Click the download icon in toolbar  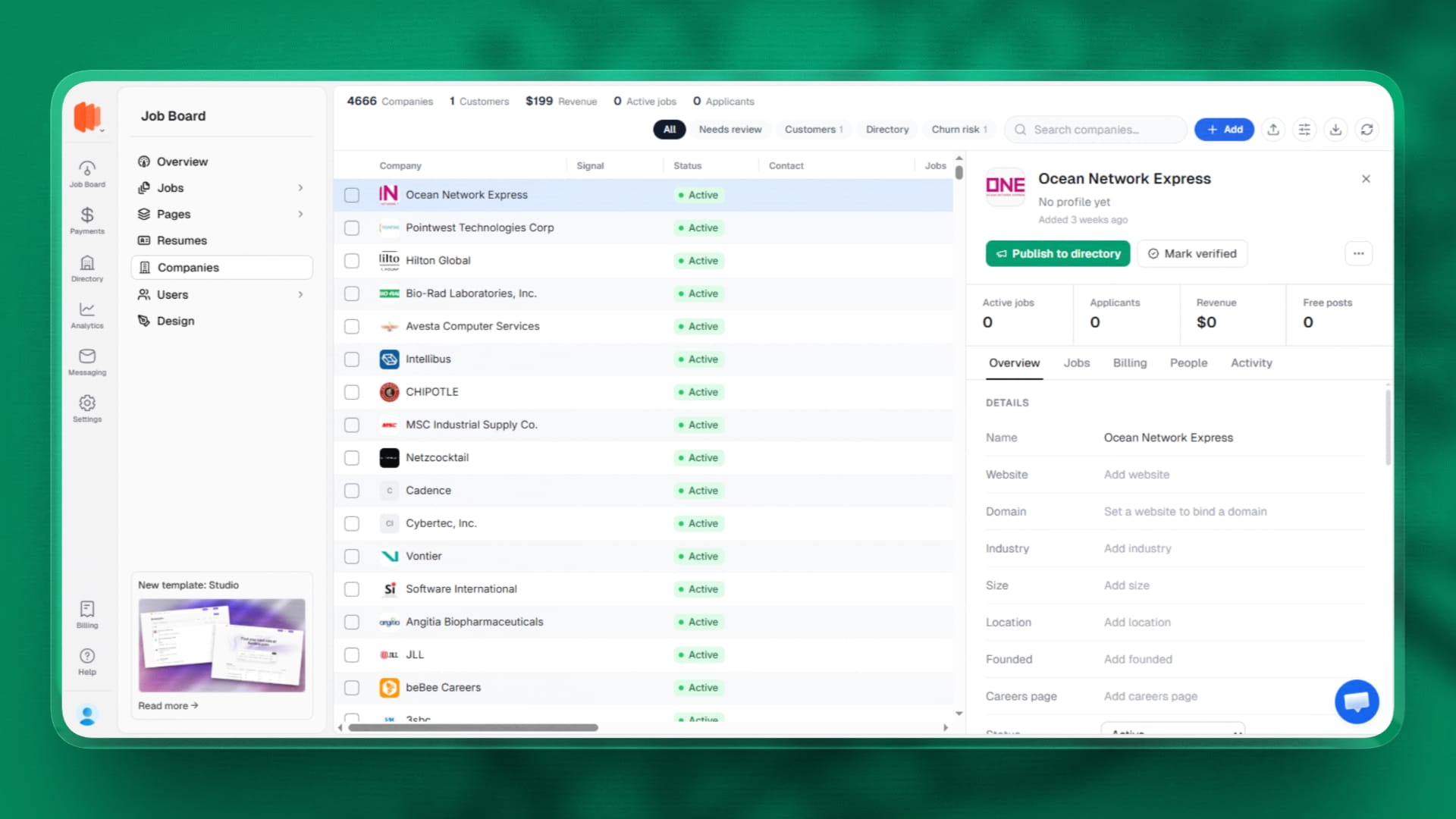tap(1335, 130)
